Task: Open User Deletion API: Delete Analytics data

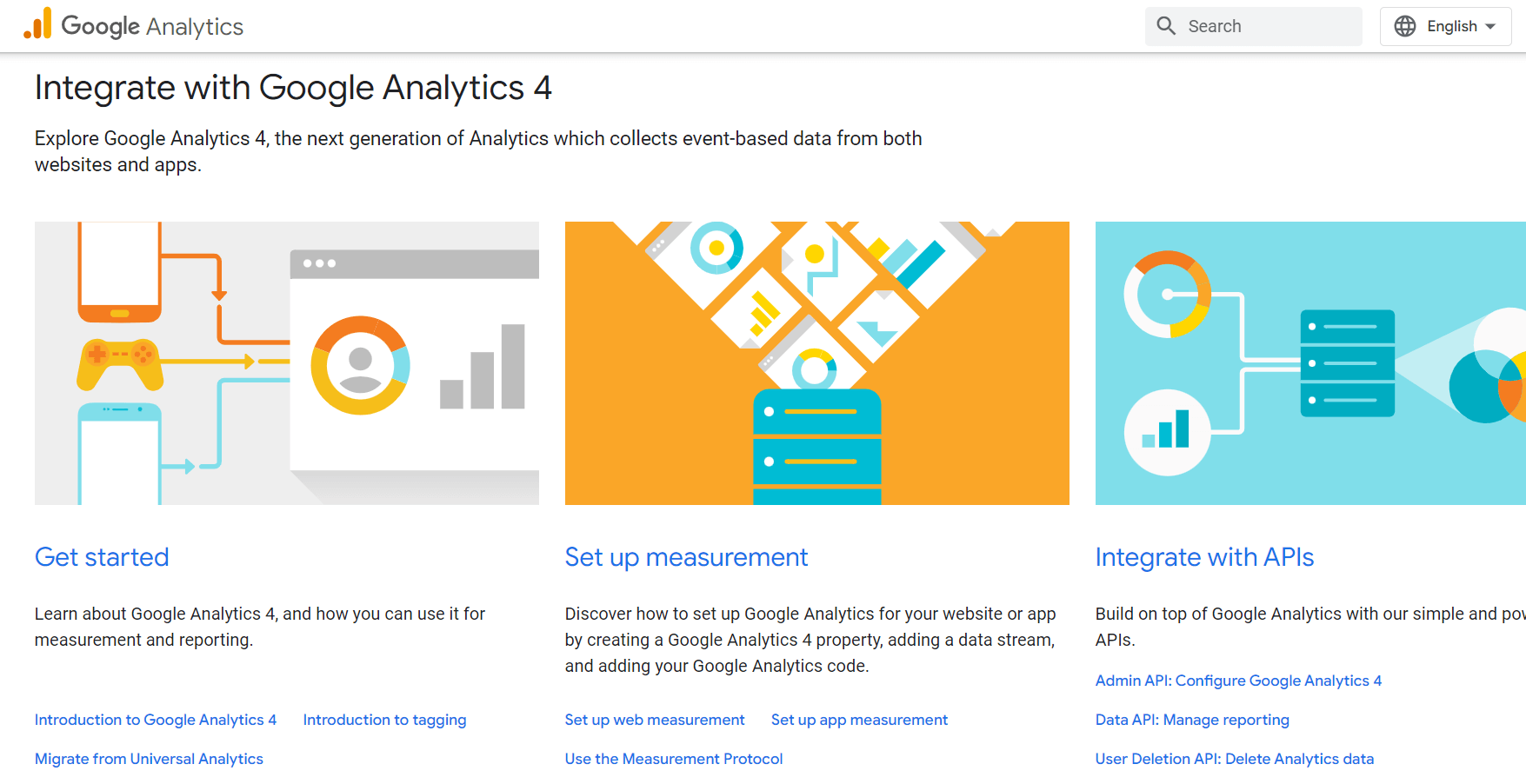Action: 1234,759
